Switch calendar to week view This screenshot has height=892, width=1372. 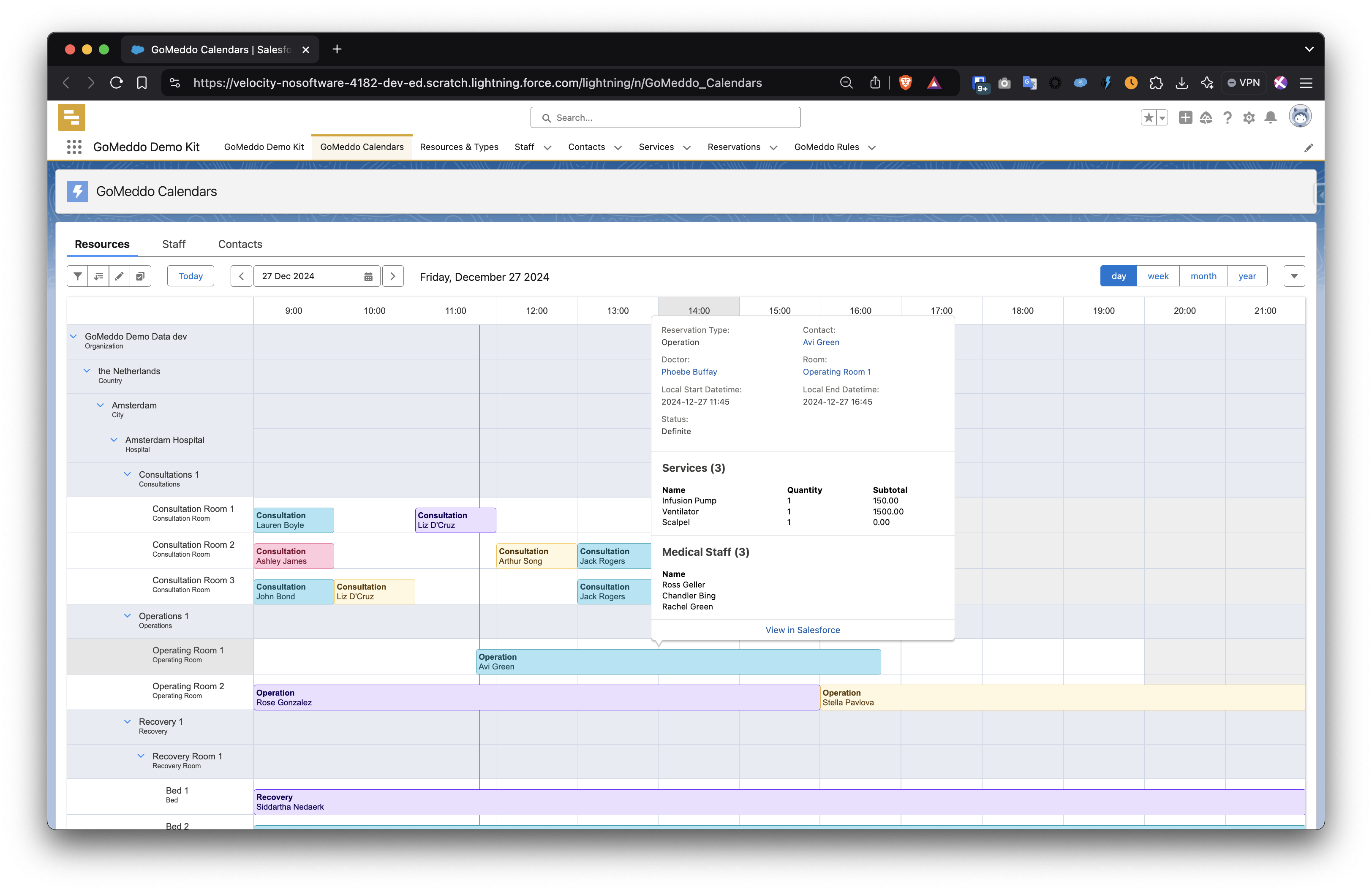(x=1157, y=276)
